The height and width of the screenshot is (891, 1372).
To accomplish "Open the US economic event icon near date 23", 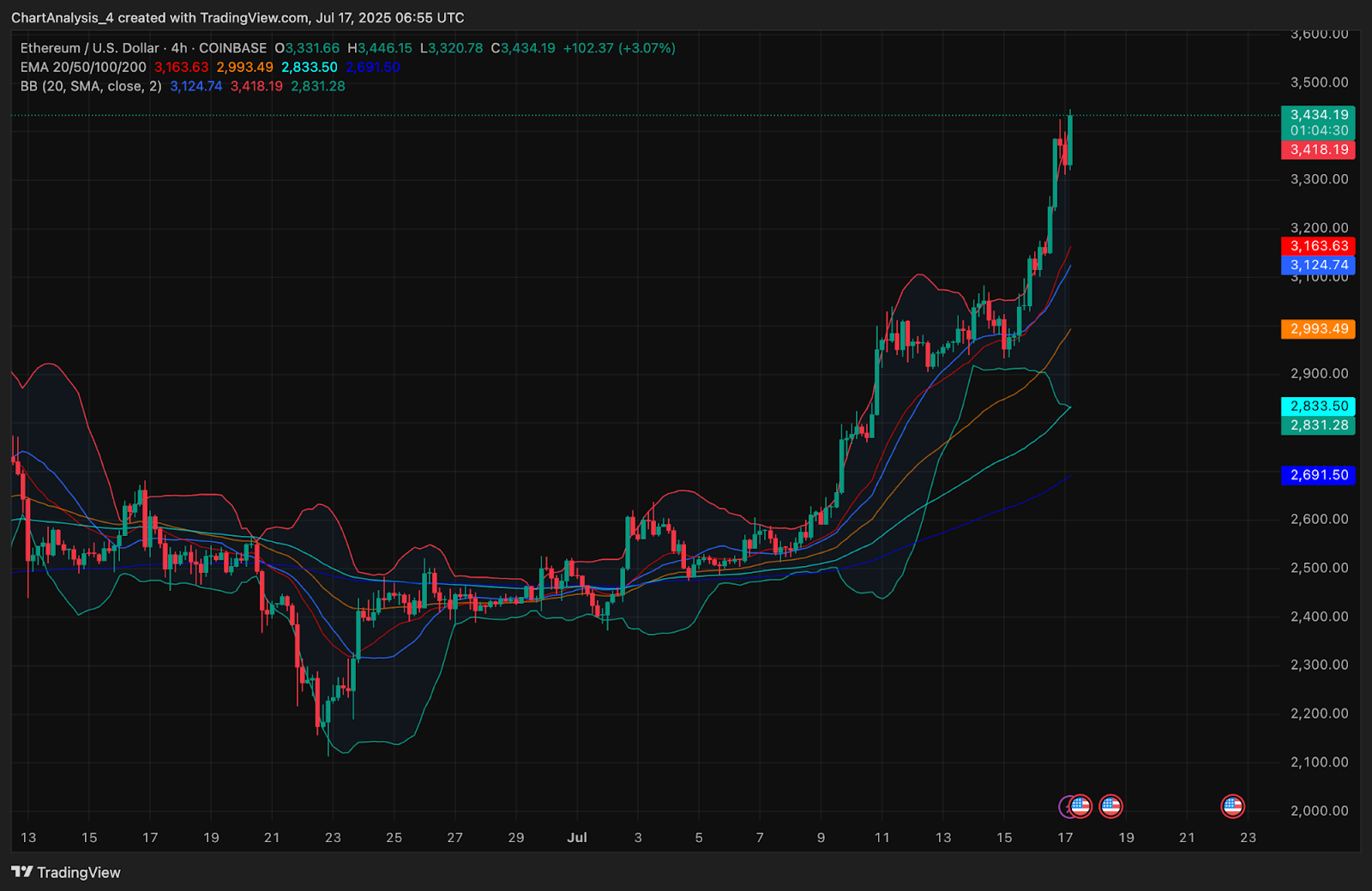I will 1232,806.
